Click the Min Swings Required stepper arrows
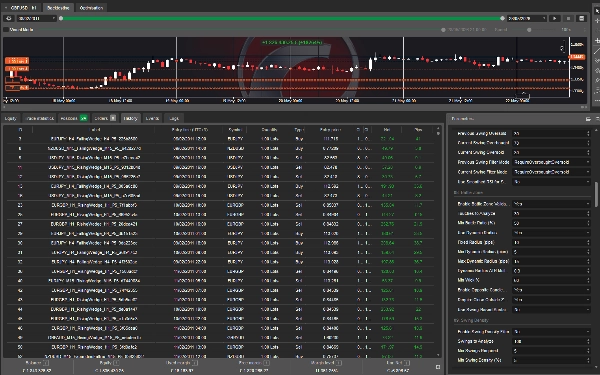This screenshot has width=600, height=375. [x=588, y=351]
